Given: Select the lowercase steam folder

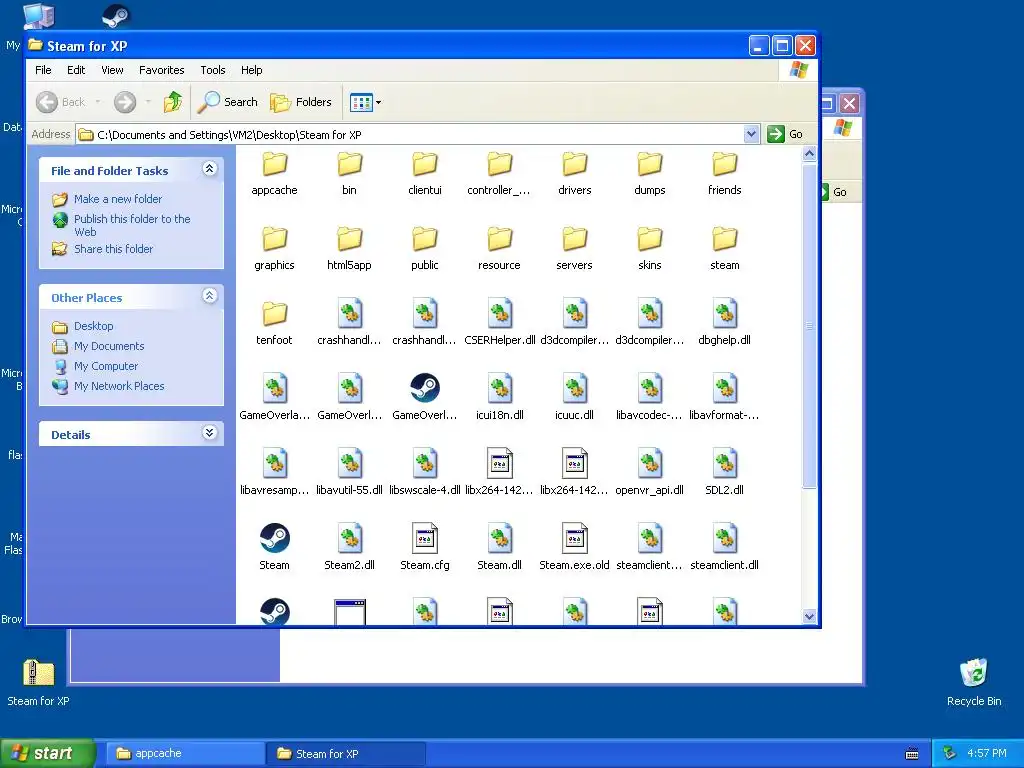Looking at the screenshot, I should pos(725,248).
